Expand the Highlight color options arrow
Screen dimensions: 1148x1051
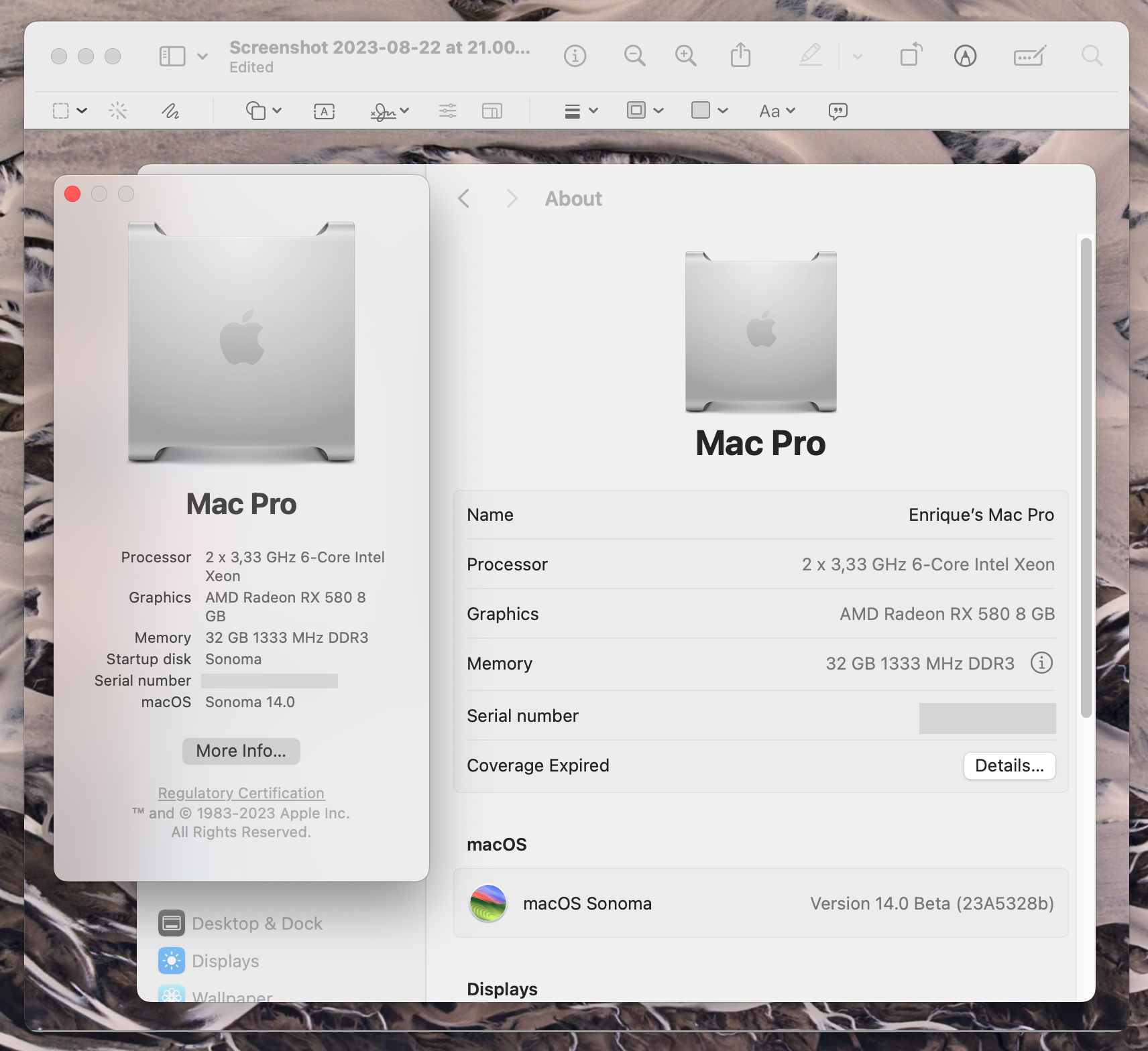[x=857, y=57]
